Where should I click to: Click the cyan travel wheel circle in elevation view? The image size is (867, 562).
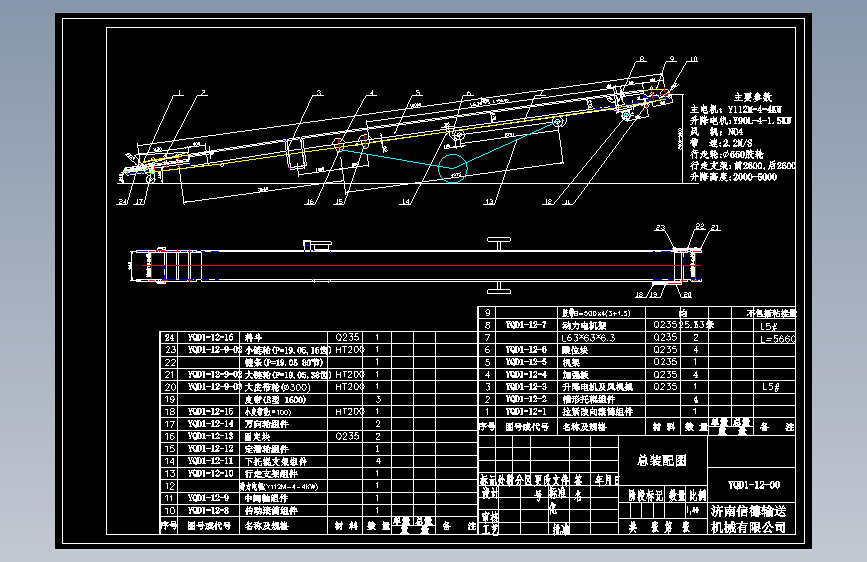(453, 168)
